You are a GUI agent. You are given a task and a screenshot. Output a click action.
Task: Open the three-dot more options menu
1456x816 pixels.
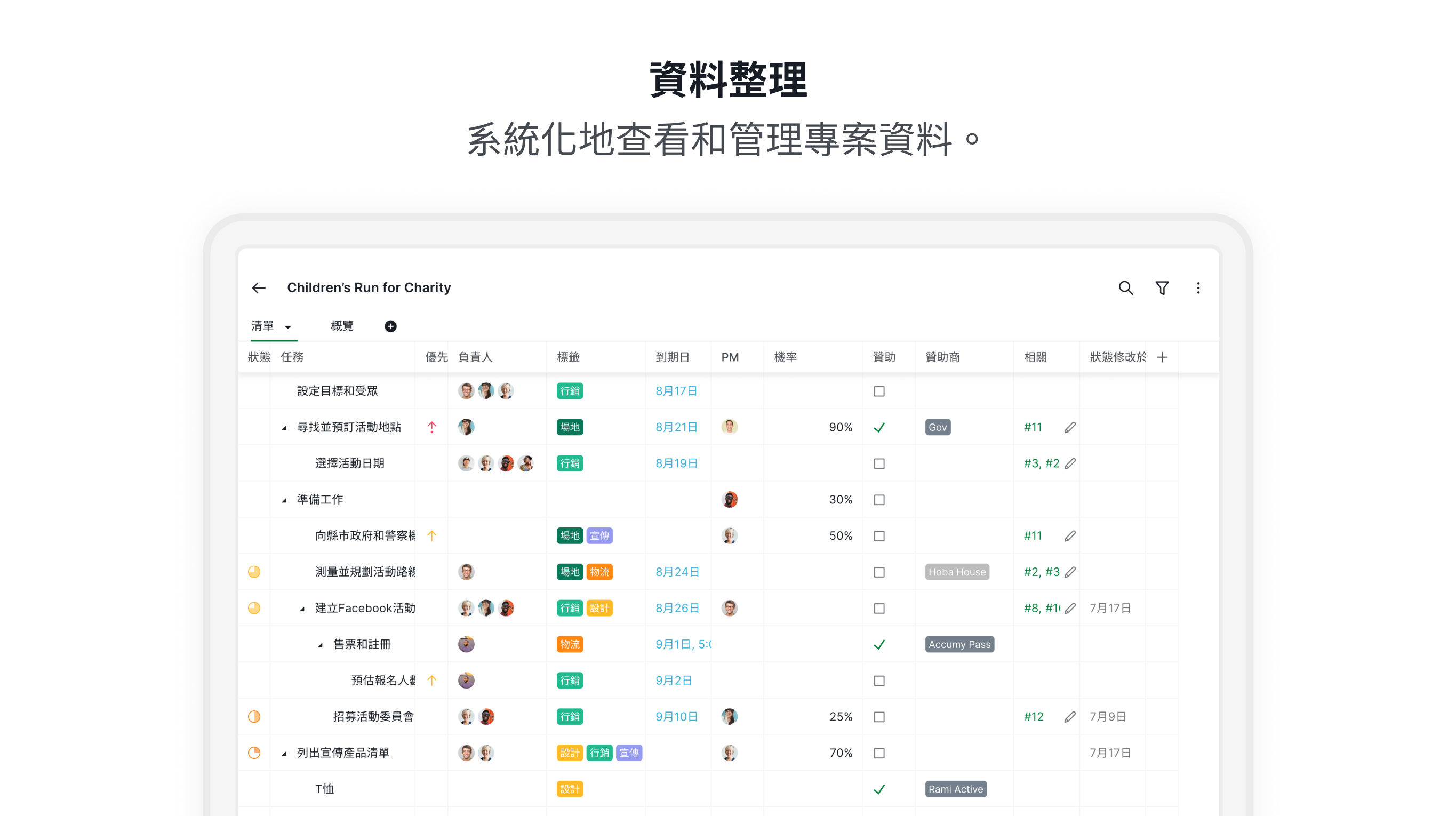pyautogui.click(x=1198, y=287)
